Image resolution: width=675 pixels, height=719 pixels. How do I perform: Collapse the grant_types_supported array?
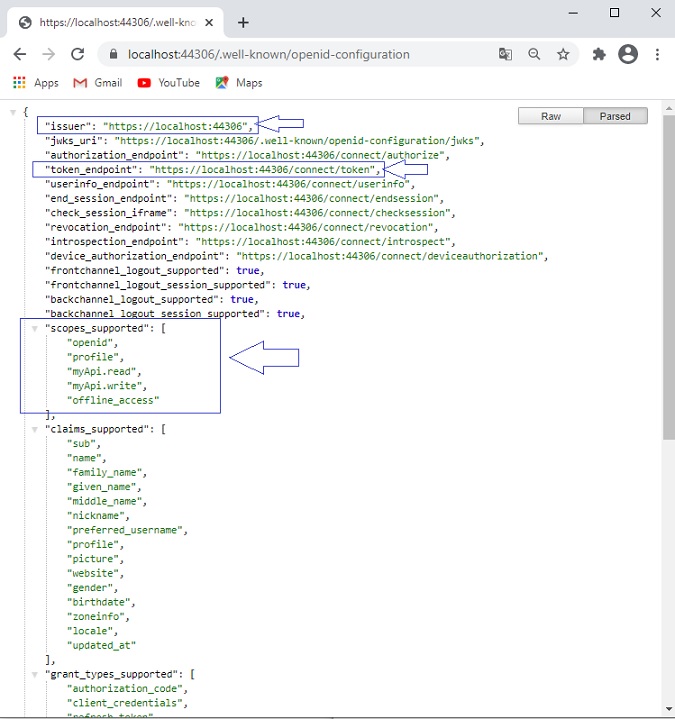[x=34, y=675]
